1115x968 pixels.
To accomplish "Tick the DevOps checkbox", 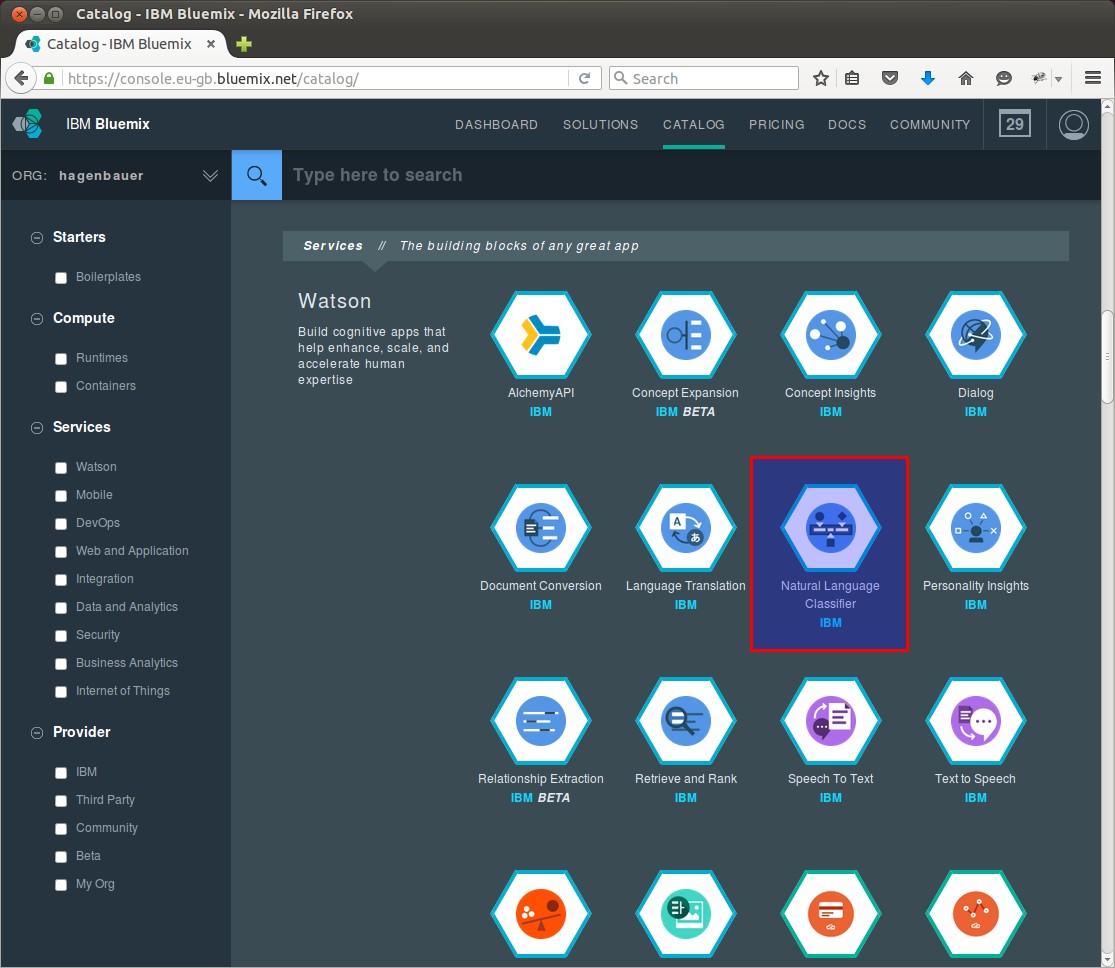I will (61, 524).
